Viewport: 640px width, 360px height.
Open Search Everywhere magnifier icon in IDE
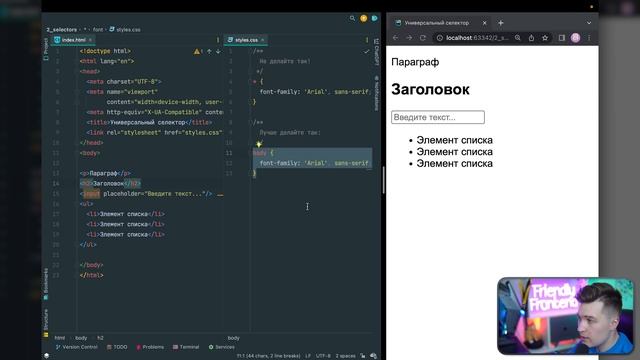click(352, 18)
